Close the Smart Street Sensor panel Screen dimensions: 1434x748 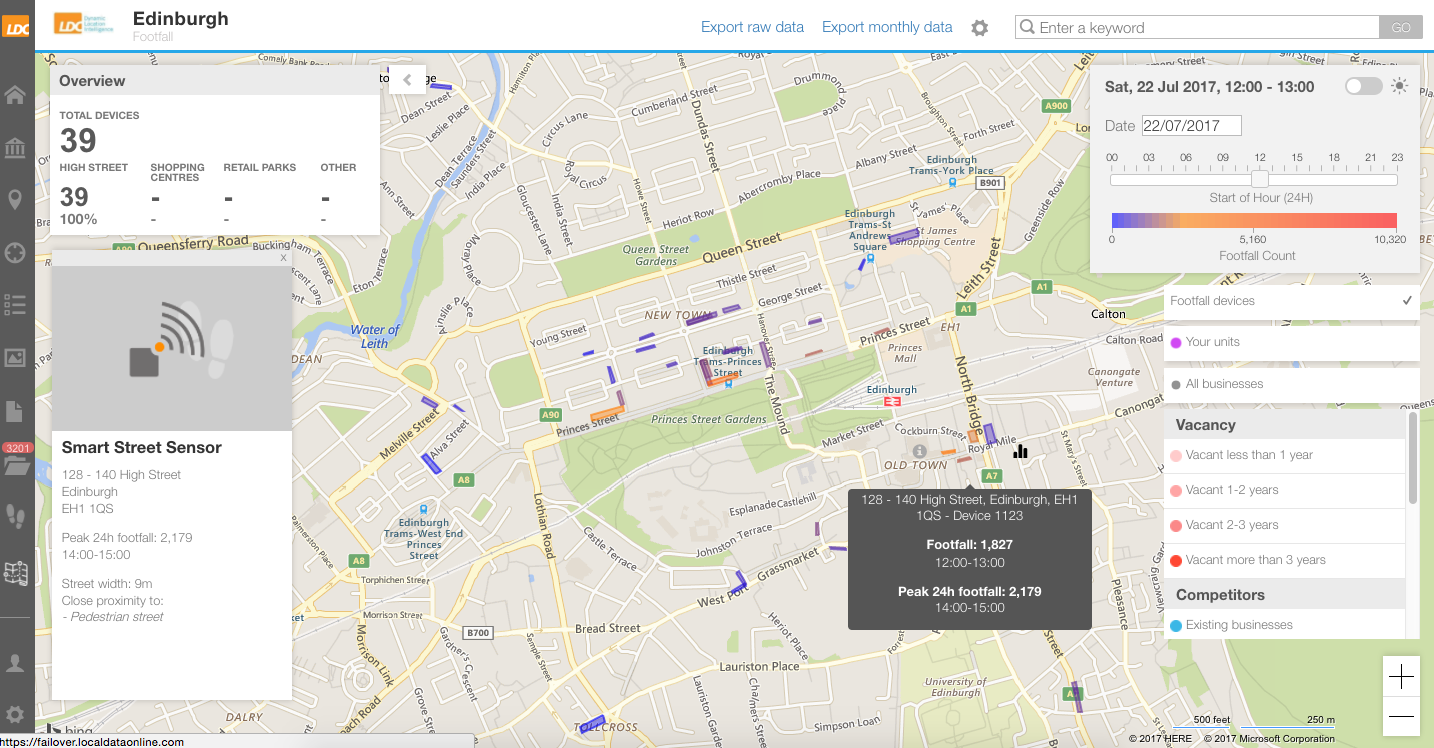(x=283, y=258)
